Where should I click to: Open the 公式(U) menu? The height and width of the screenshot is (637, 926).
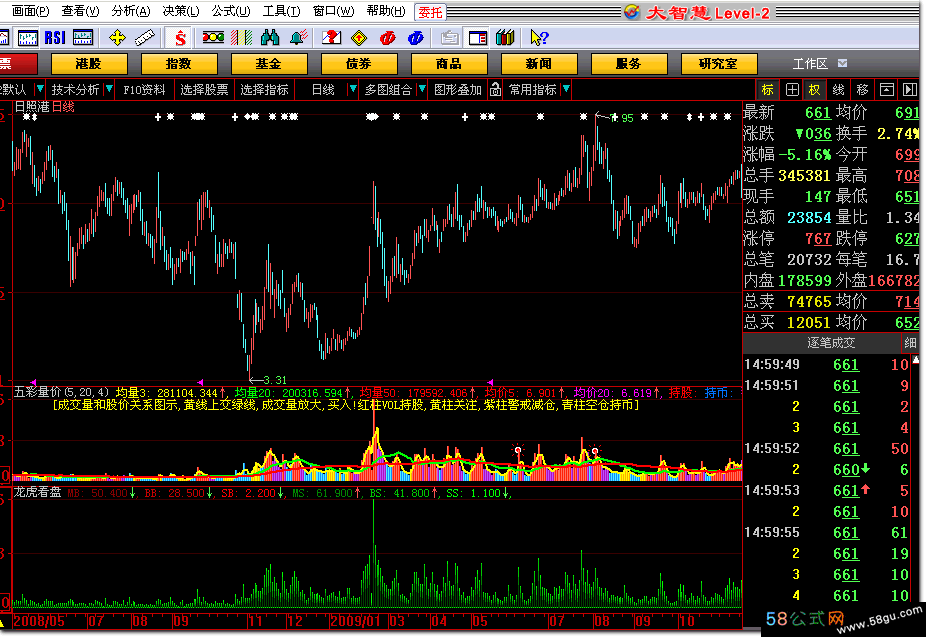pyautogui.click(x=231, y=11)
